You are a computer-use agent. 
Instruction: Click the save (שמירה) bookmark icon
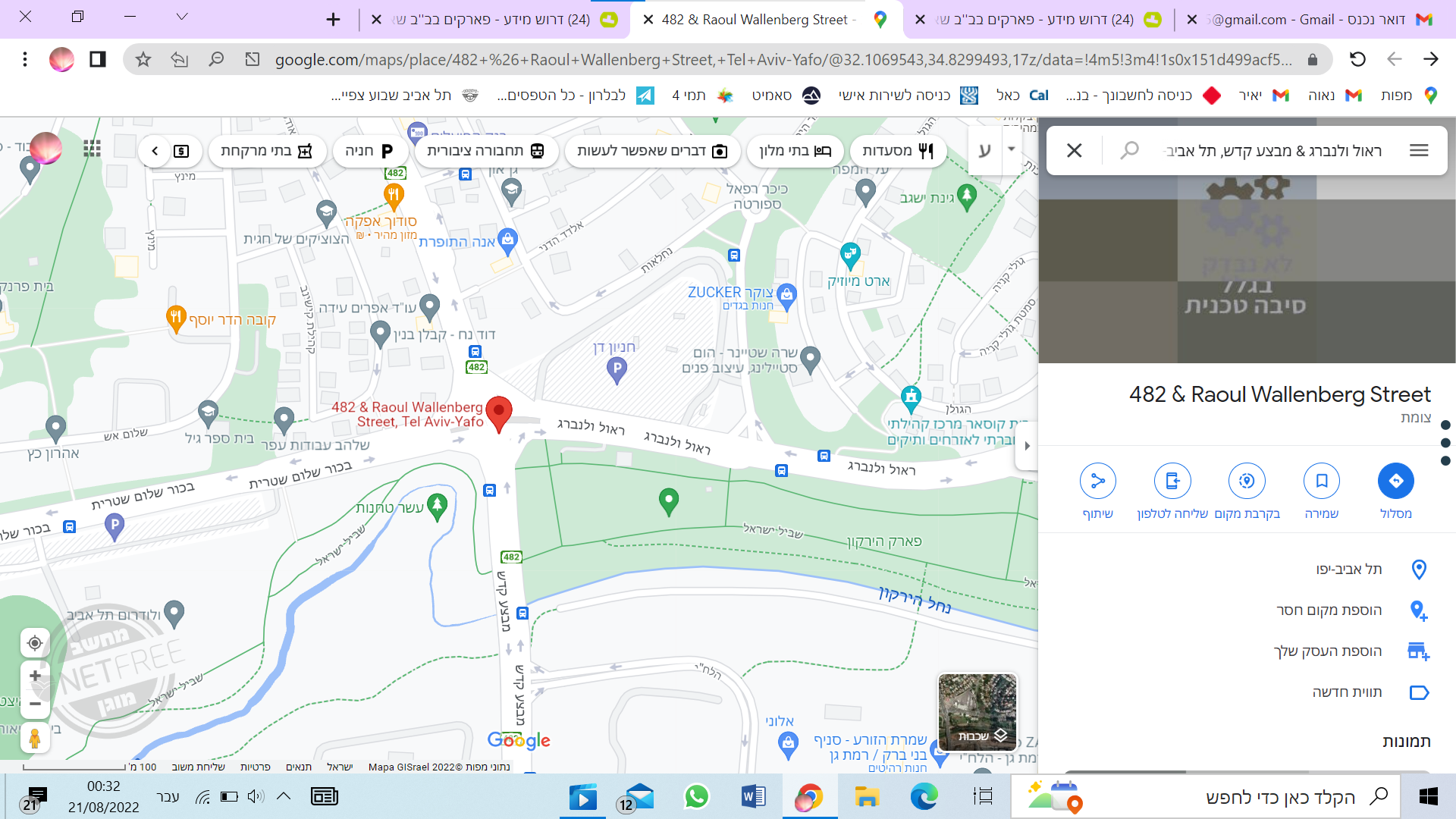click(1321, 481)
